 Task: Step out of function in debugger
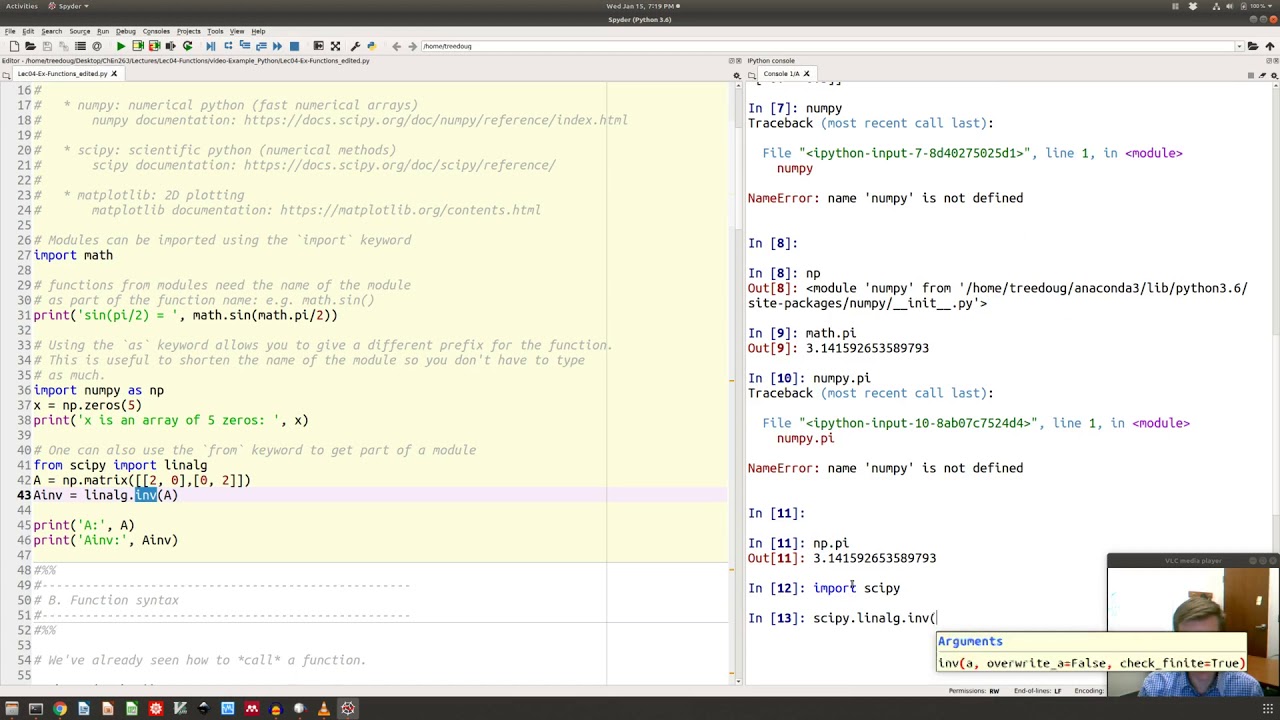pos(261,46)
